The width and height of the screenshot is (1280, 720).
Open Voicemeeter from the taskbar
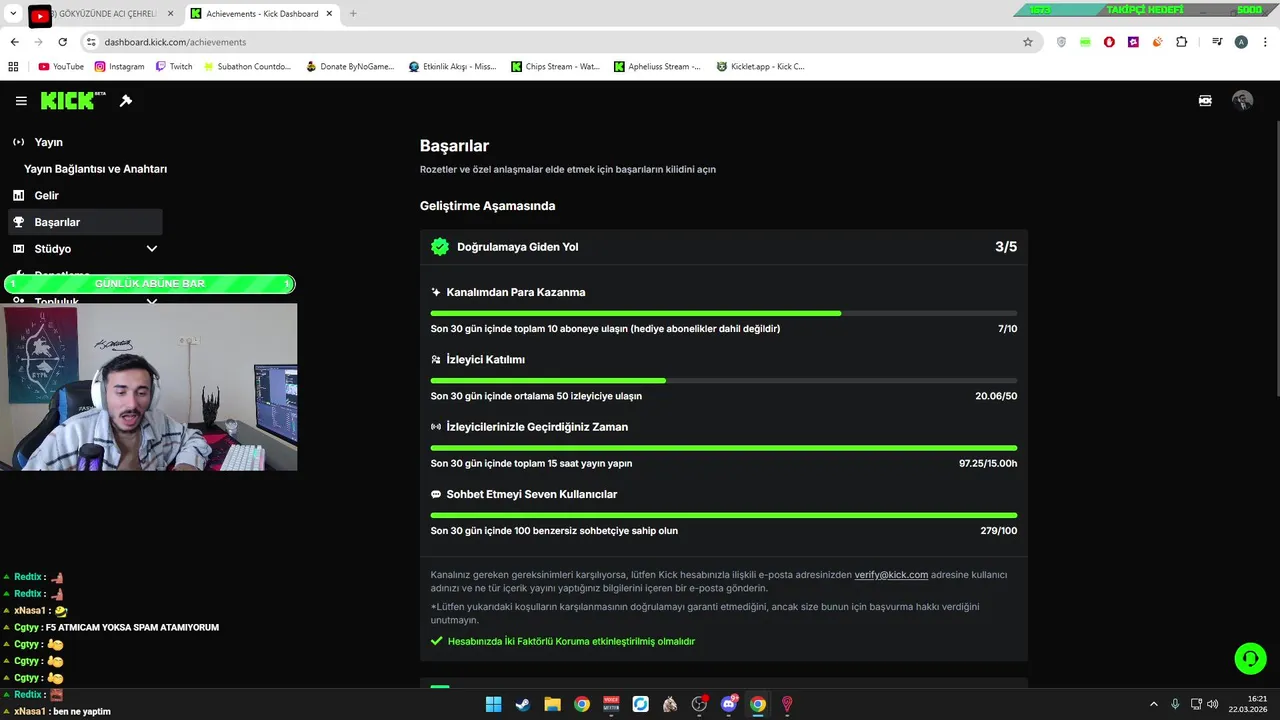click(x=611, y=704)
